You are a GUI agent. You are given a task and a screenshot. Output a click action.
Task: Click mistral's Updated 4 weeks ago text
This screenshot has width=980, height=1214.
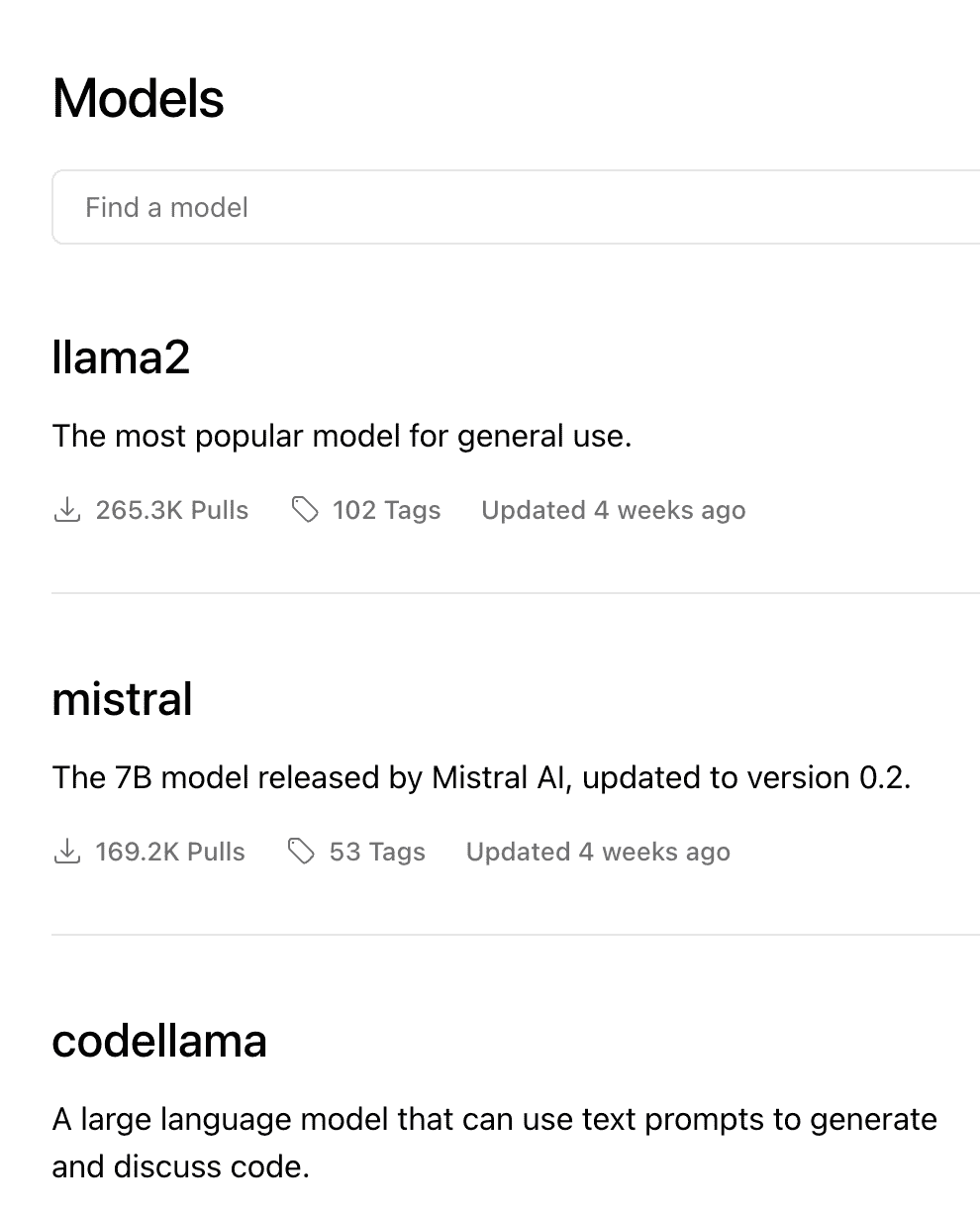click(598, 852)
